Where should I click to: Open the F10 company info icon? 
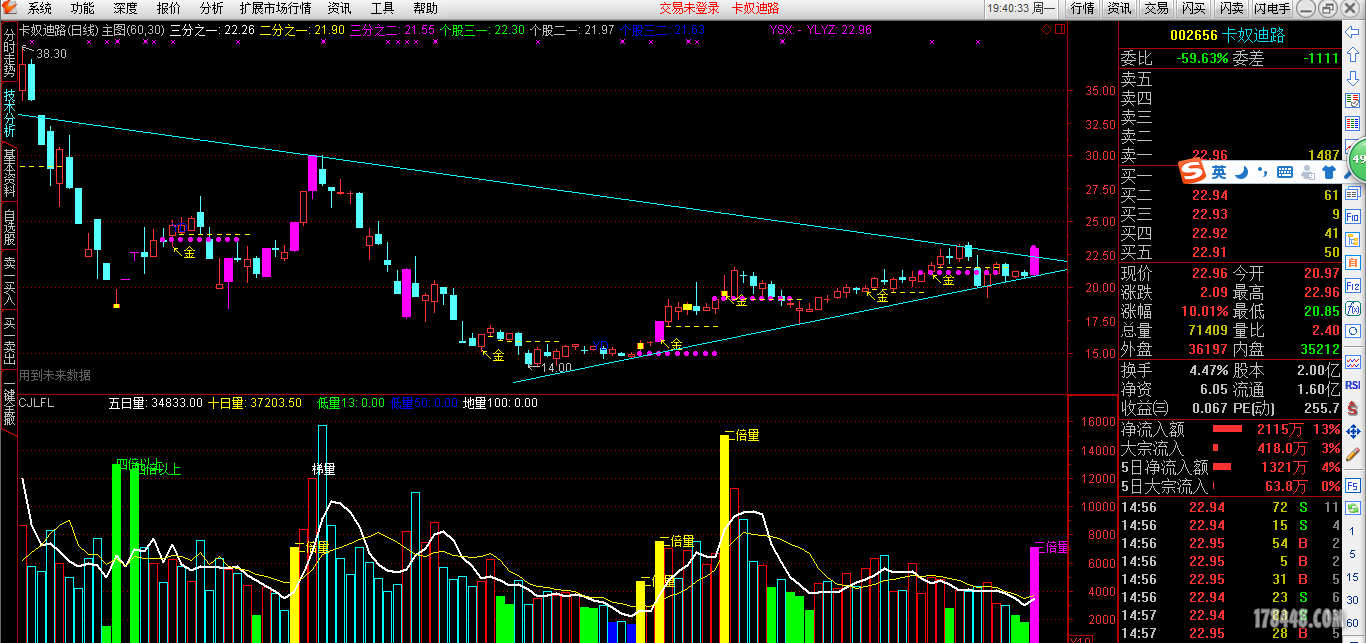pyautogui.click(x=1352, y=217)
